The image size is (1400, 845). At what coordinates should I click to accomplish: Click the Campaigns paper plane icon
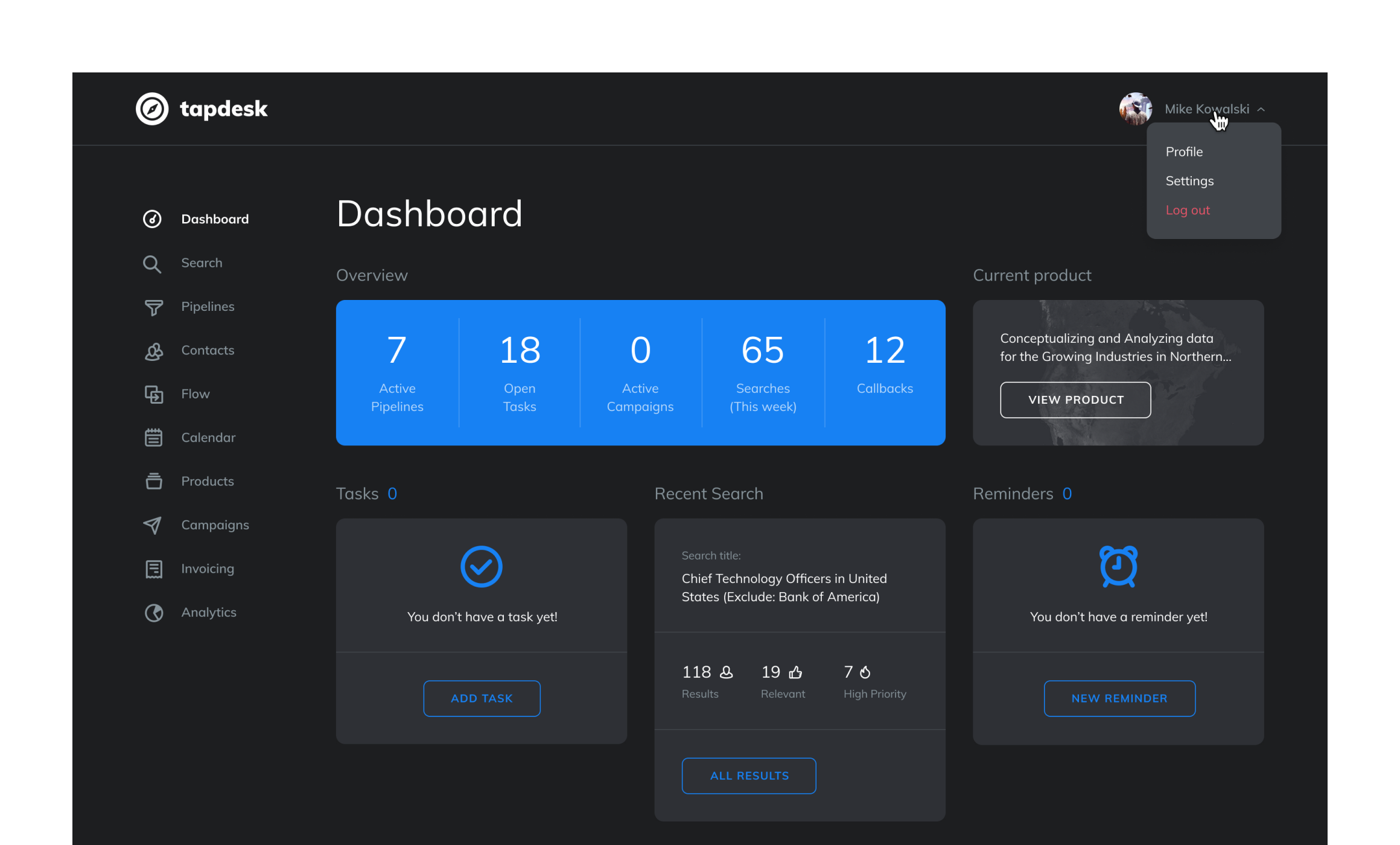[x=152, y=525]
